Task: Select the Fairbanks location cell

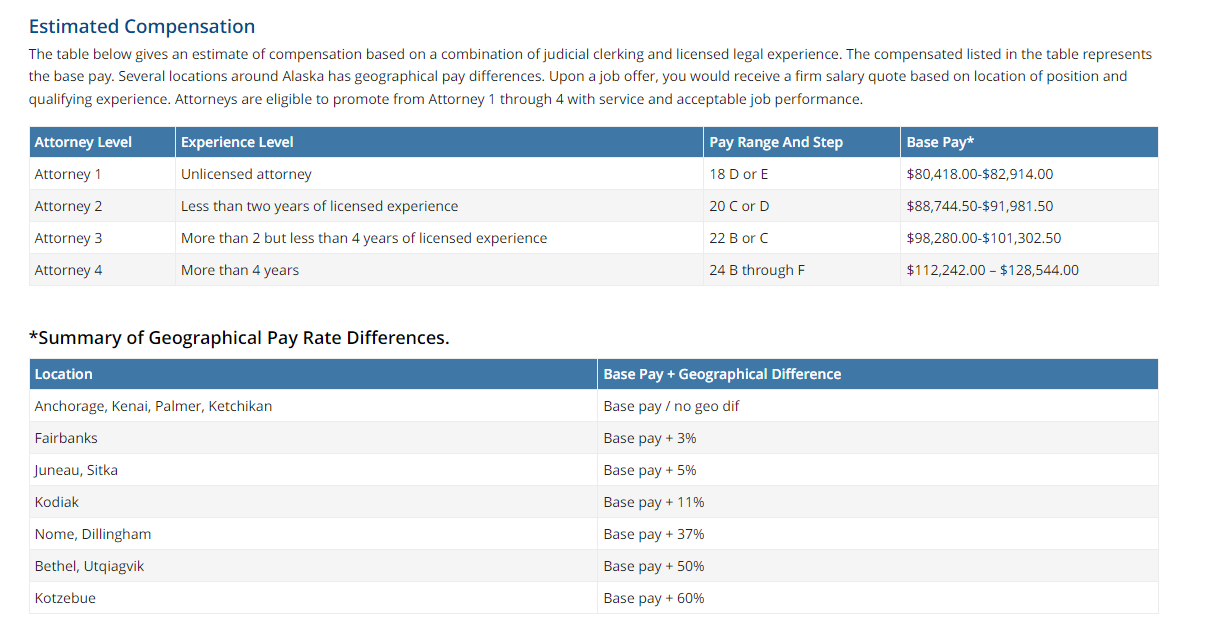Action: [x=66, y=438]
